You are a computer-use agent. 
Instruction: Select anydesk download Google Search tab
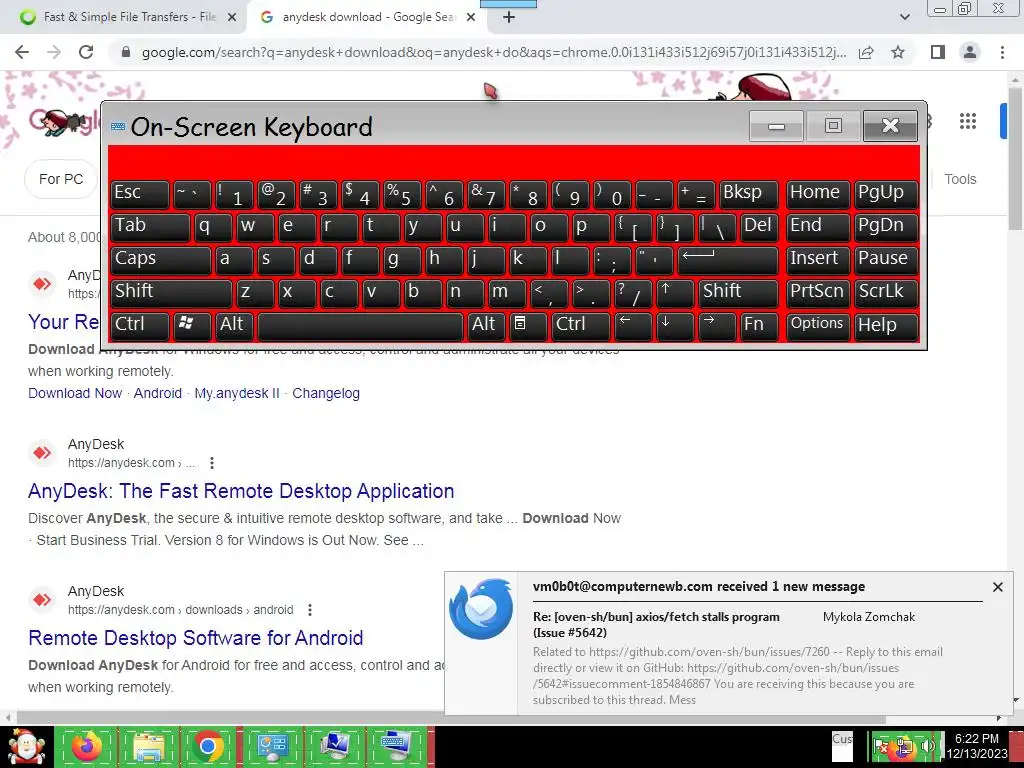click(x=366, y=17)
